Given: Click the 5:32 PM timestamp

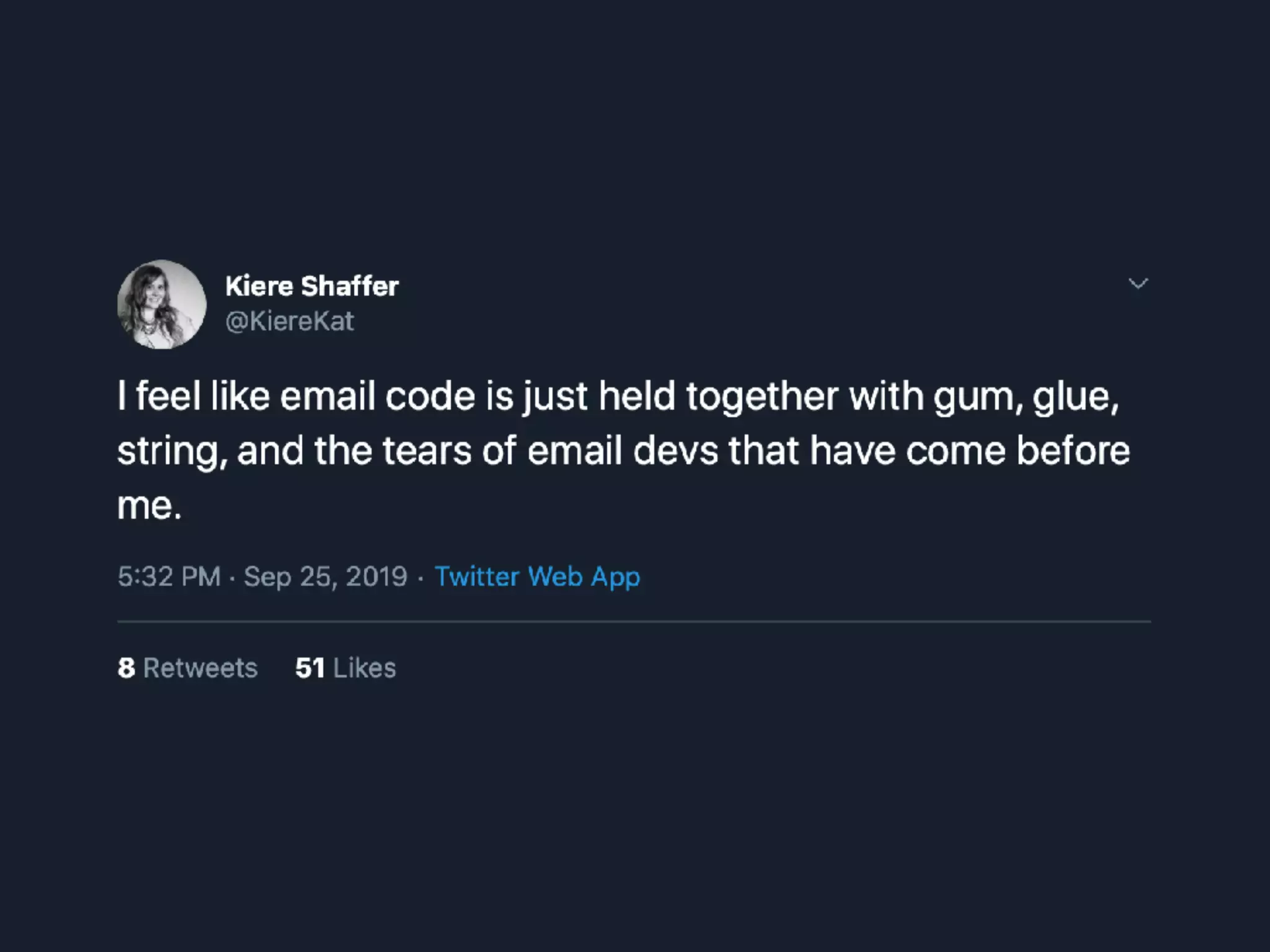Looking at the screenshot, I should pos(169,576).
